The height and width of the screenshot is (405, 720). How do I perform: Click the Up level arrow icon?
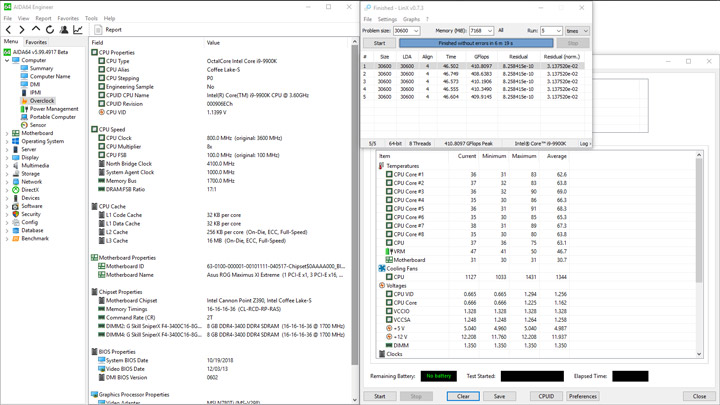tap(36, 30)
